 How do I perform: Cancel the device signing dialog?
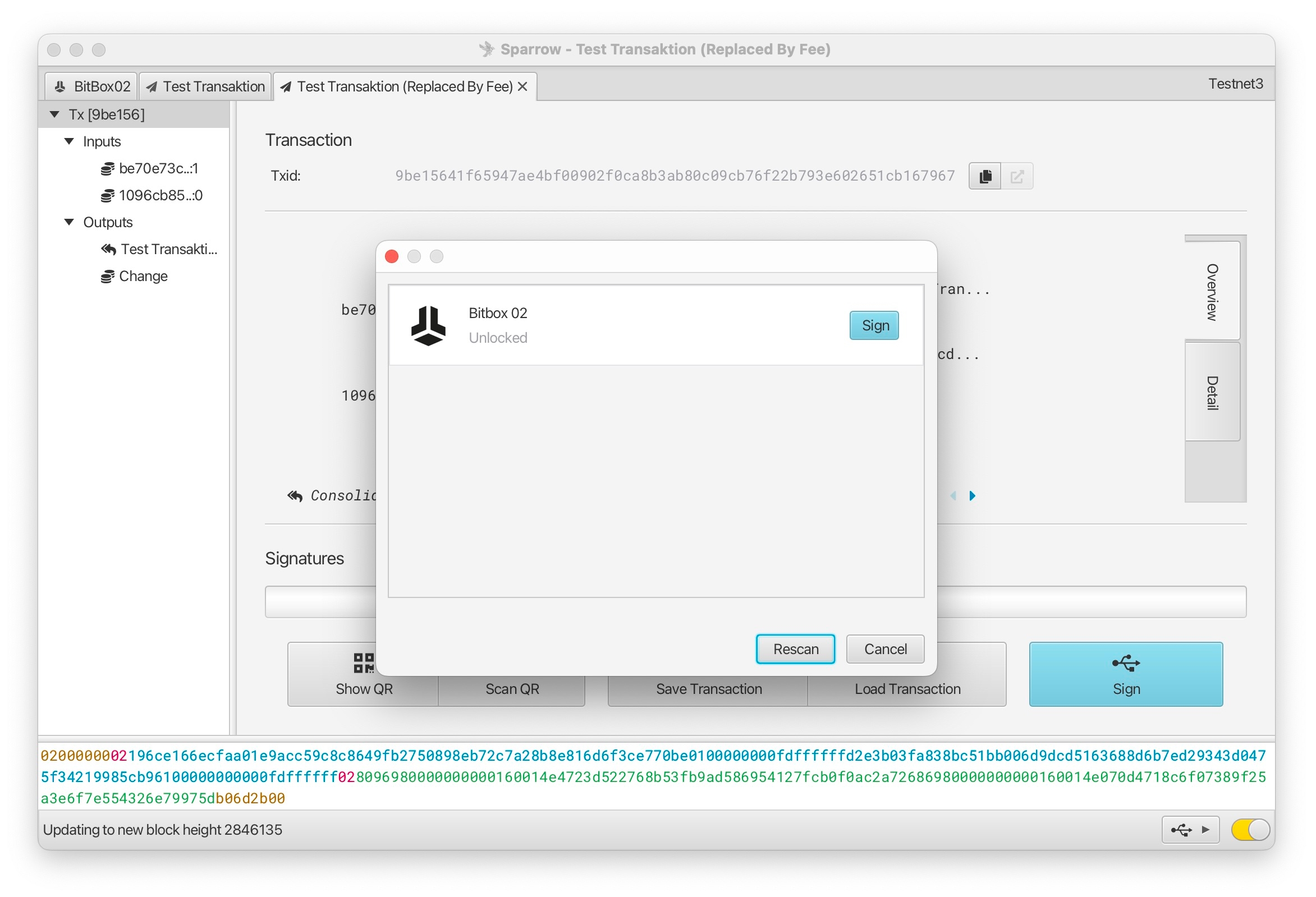click(x=884, y=649)
